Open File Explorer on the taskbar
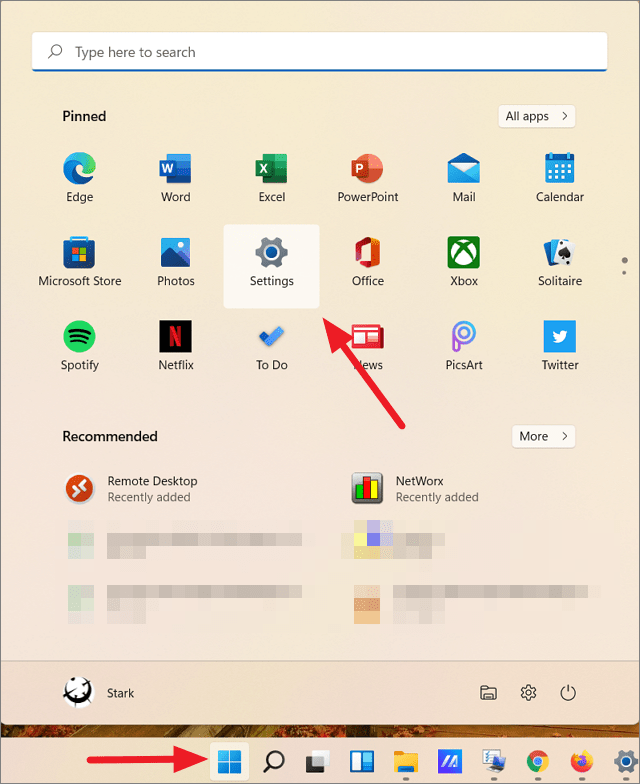Image resolution: width=640 pixels, height=784 pixels. click(x=406, y=762)
